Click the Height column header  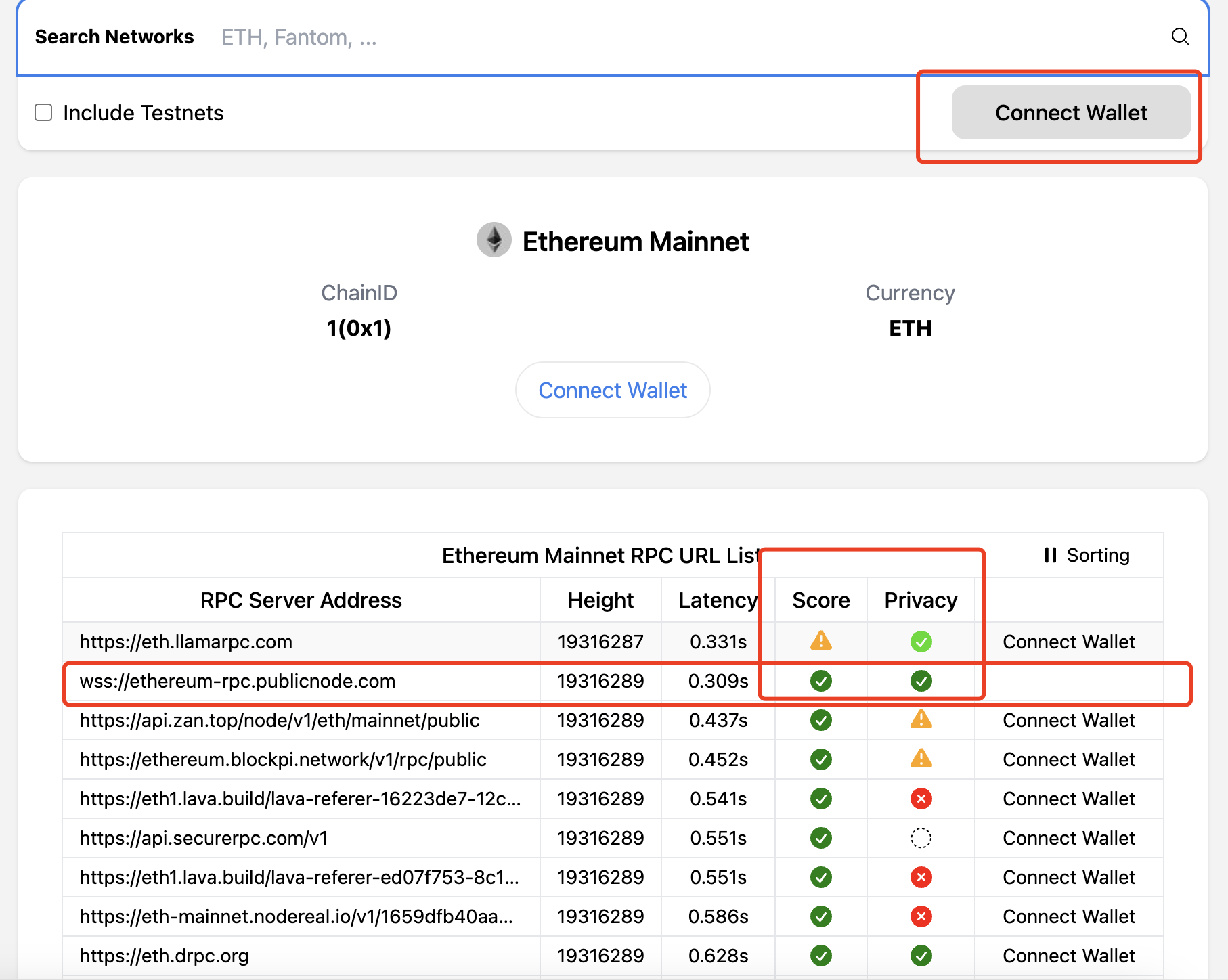click(600, 600)
